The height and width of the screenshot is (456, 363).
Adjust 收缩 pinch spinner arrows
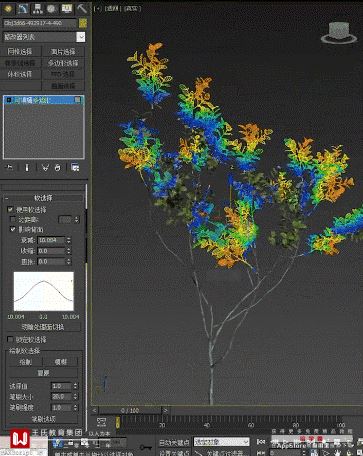(68, 251)
